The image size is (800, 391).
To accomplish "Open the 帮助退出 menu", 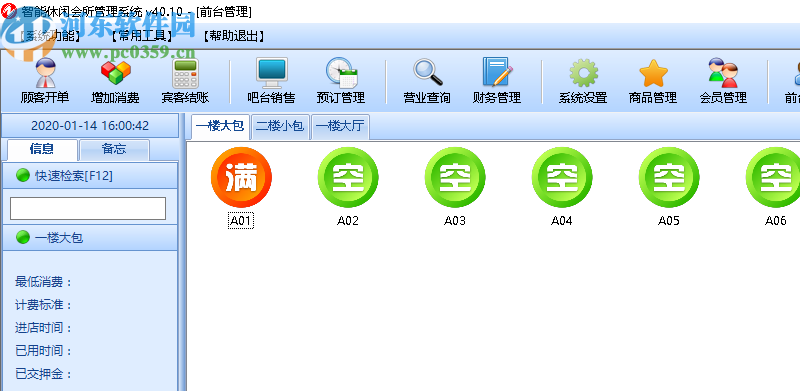I will (x=233, y=36).
